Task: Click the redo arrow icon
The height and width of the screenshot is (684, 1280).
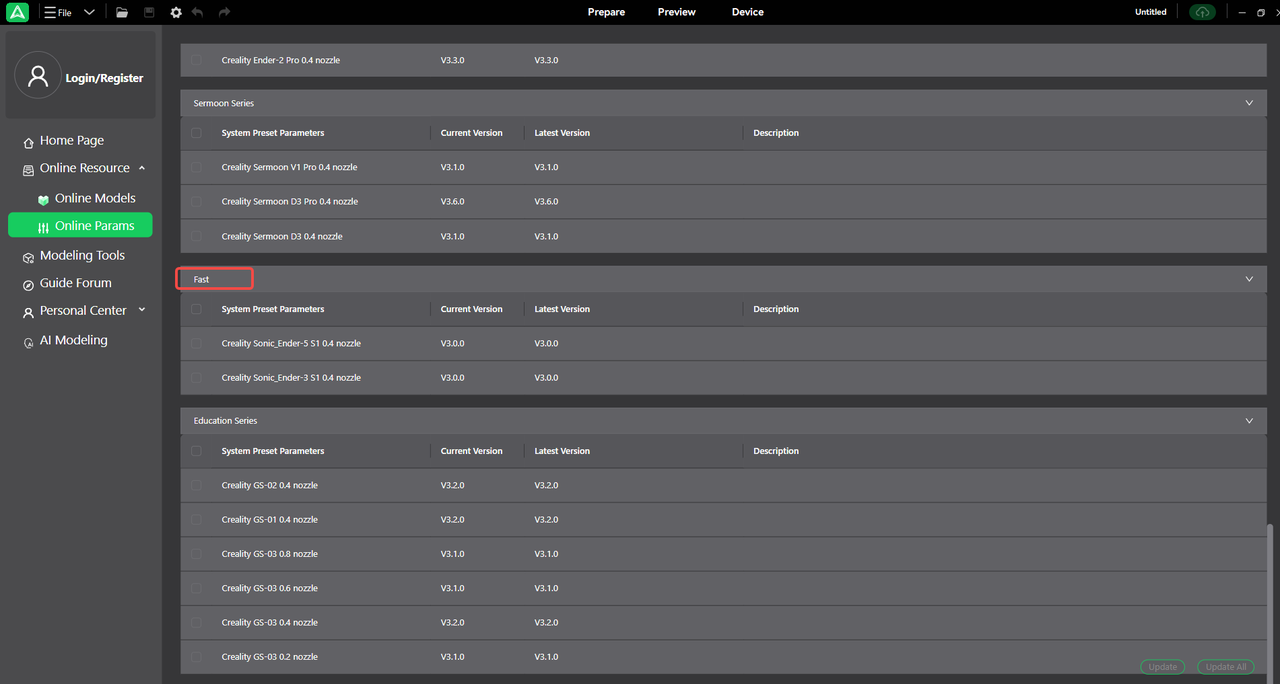Action: click(224, 12)
